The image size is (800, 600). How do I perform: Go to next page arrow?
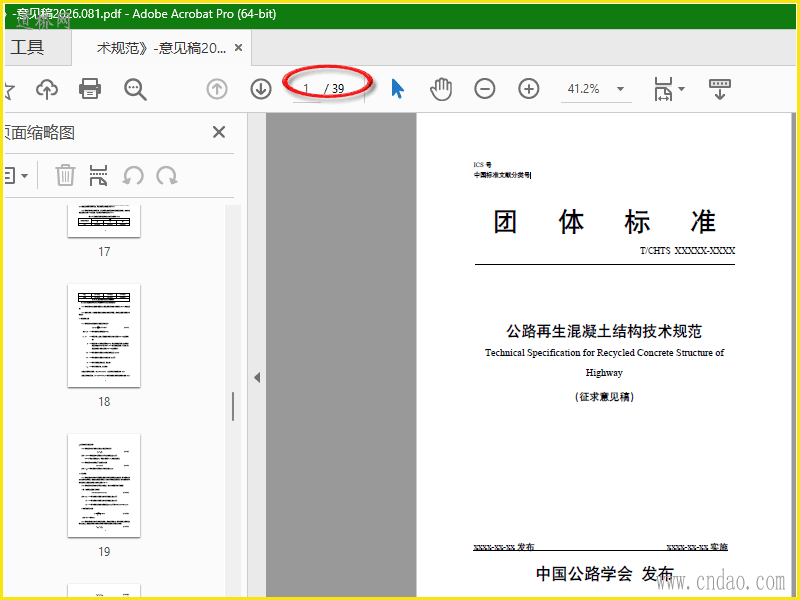tap(261, 89)
